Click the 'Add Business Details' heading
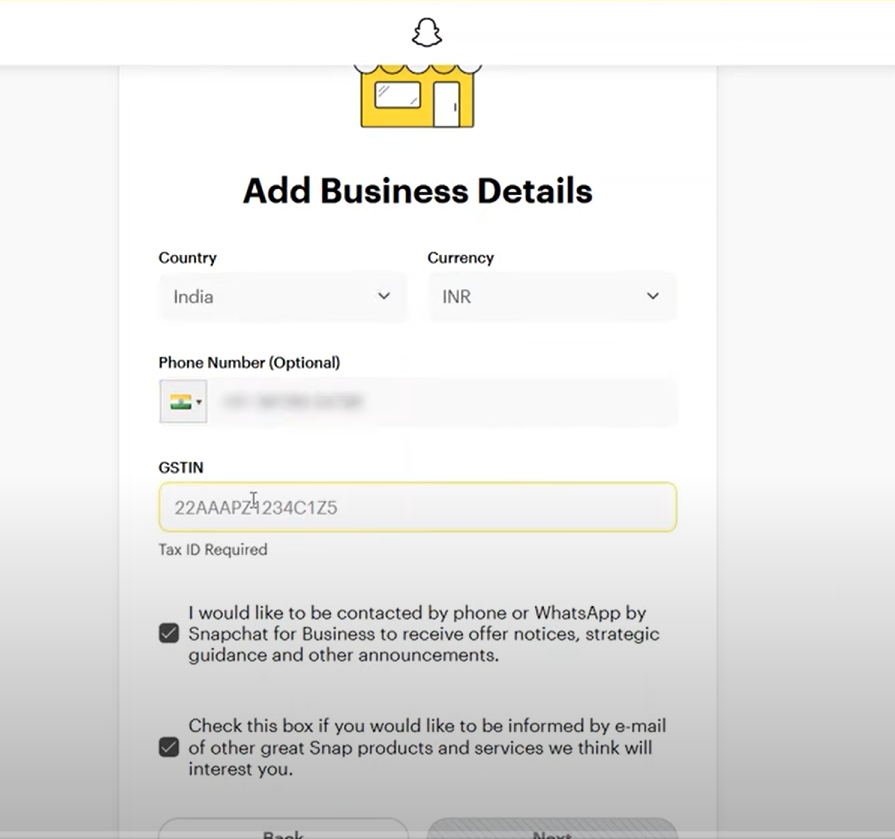The image size is (895, 839). [x=418, y=191]
